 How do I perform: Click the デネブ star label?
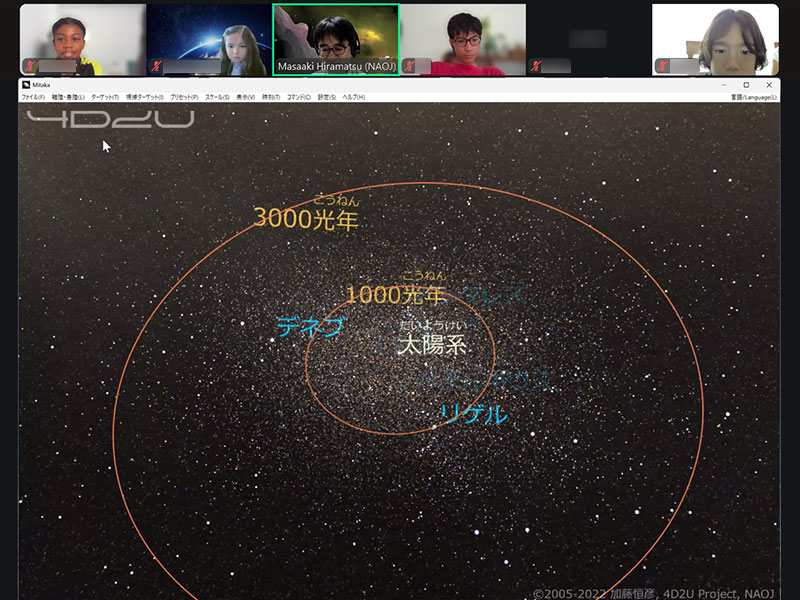point(310,328)
